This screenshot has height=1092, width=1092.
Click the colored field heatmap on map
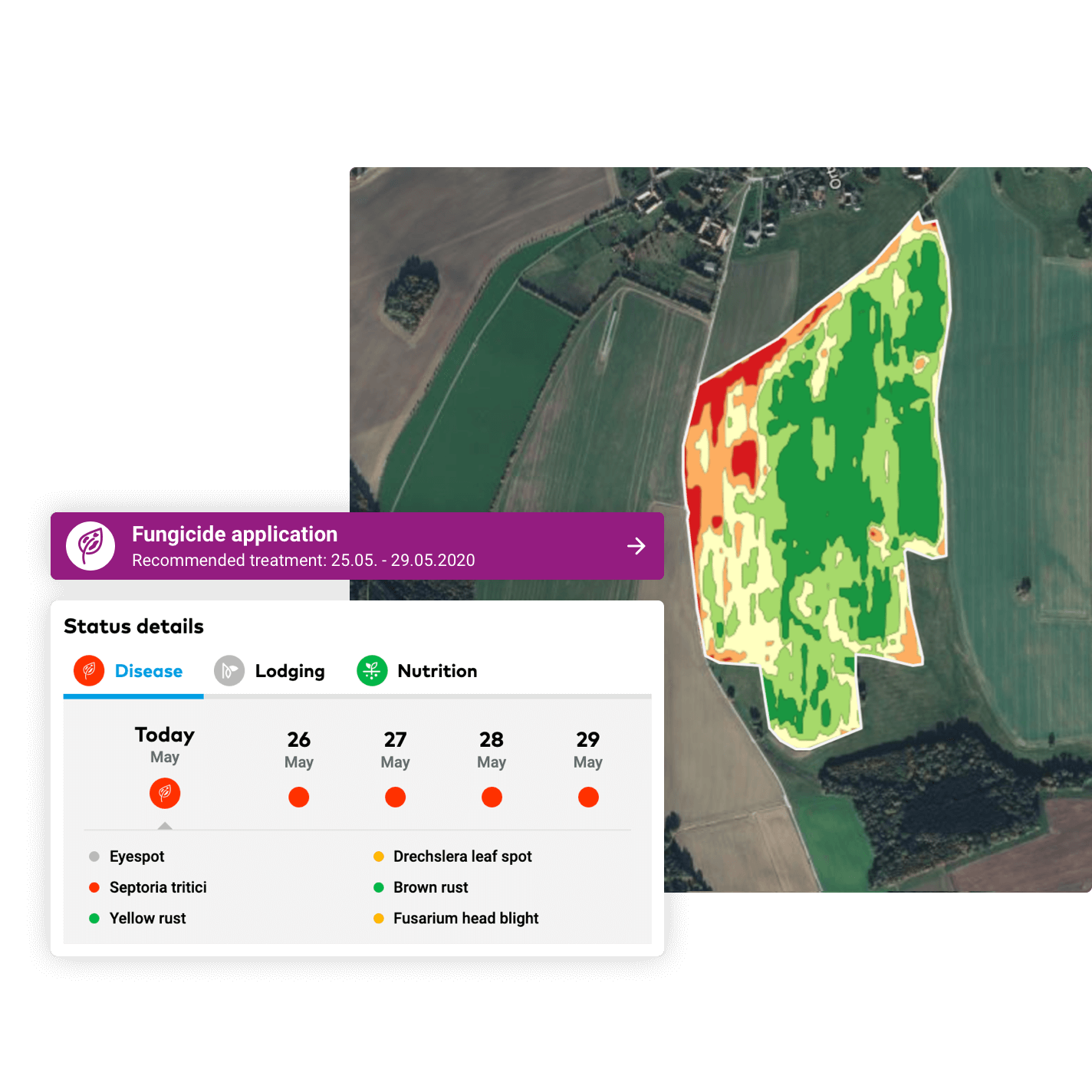[828, 475]
